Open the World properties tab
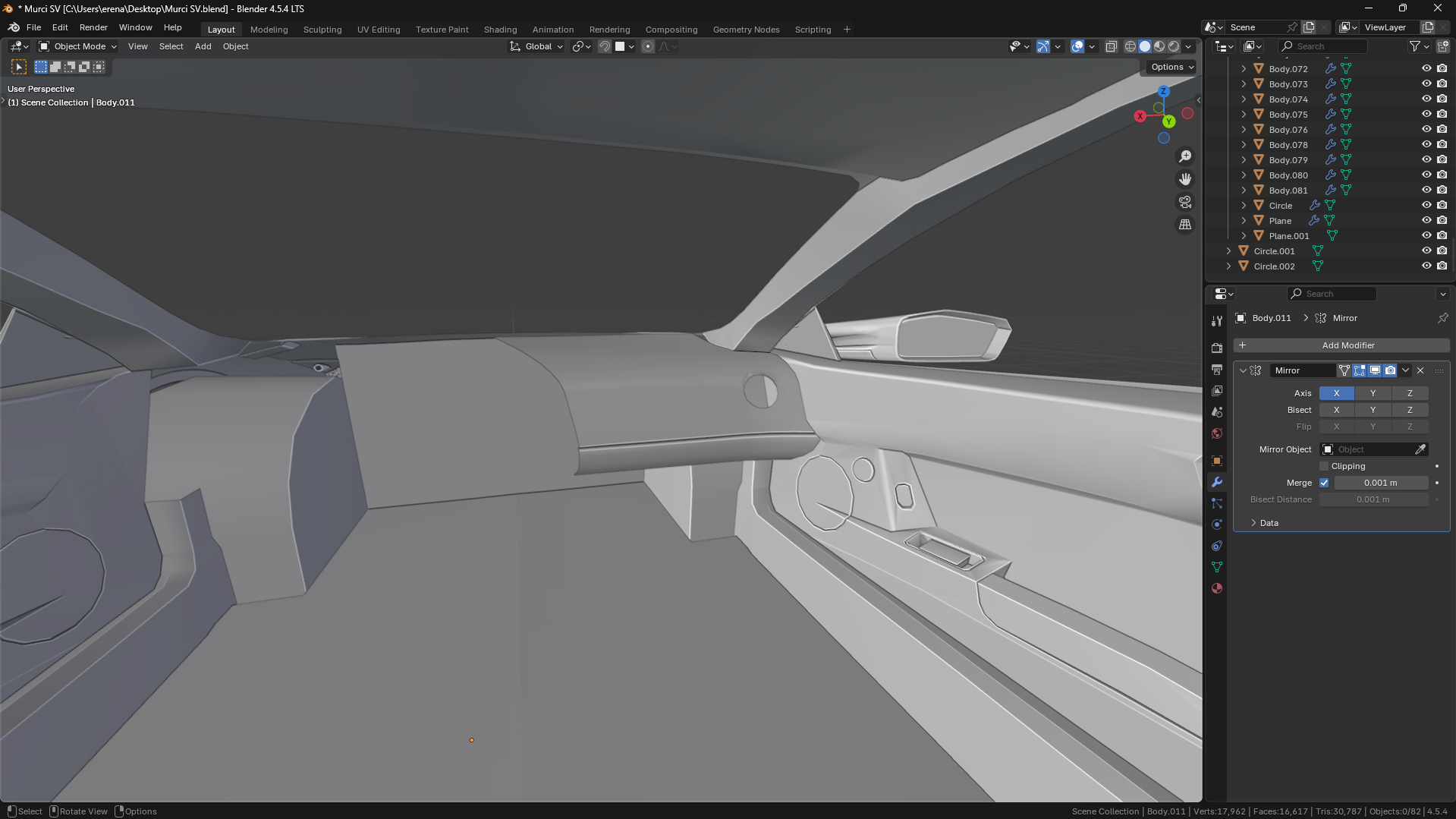Image resolution: width=1456 pixels, height=819 pixels. pos(1217,433)
